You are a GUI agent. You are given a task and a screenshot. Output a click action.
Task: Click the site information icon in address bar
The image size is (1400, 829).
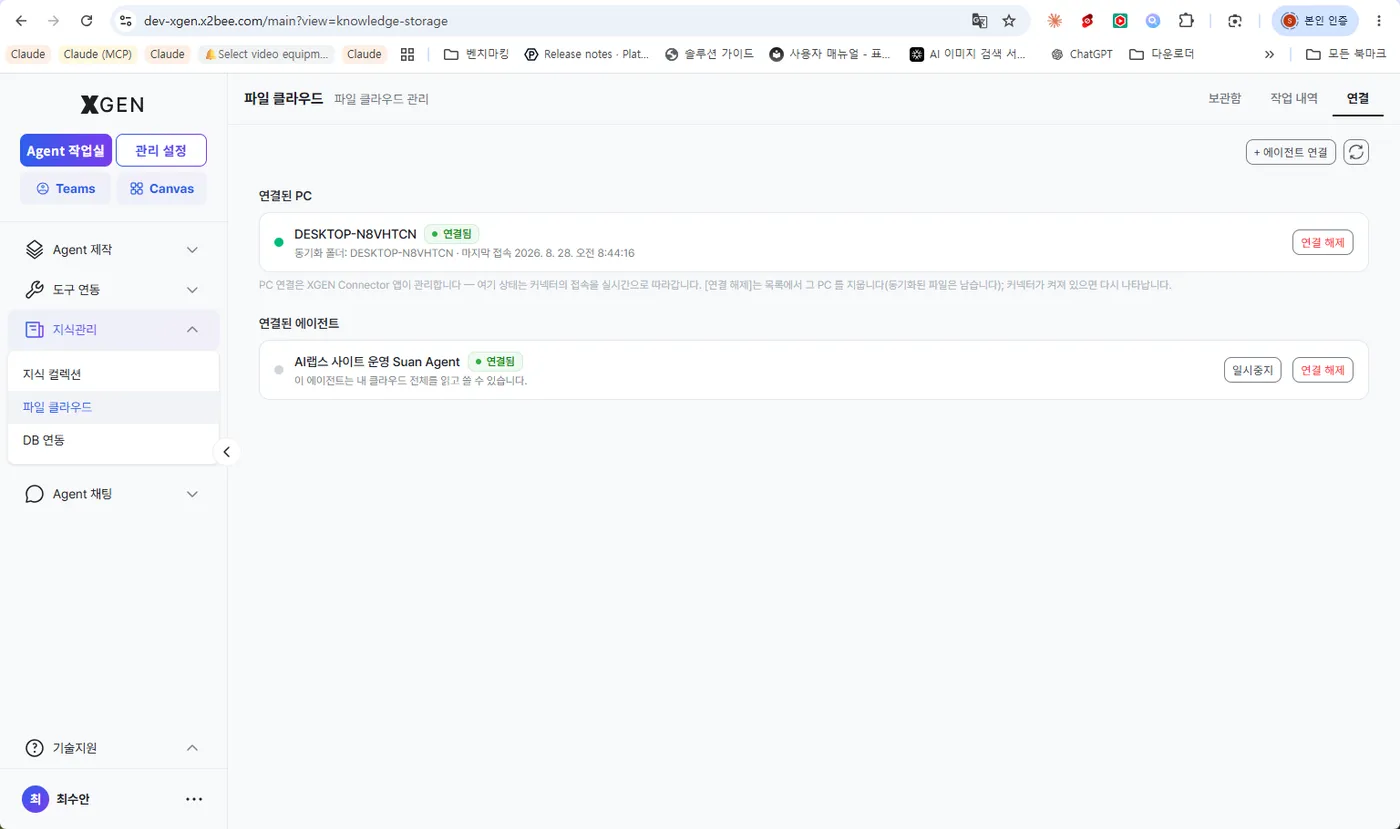(x=125, y=20)
